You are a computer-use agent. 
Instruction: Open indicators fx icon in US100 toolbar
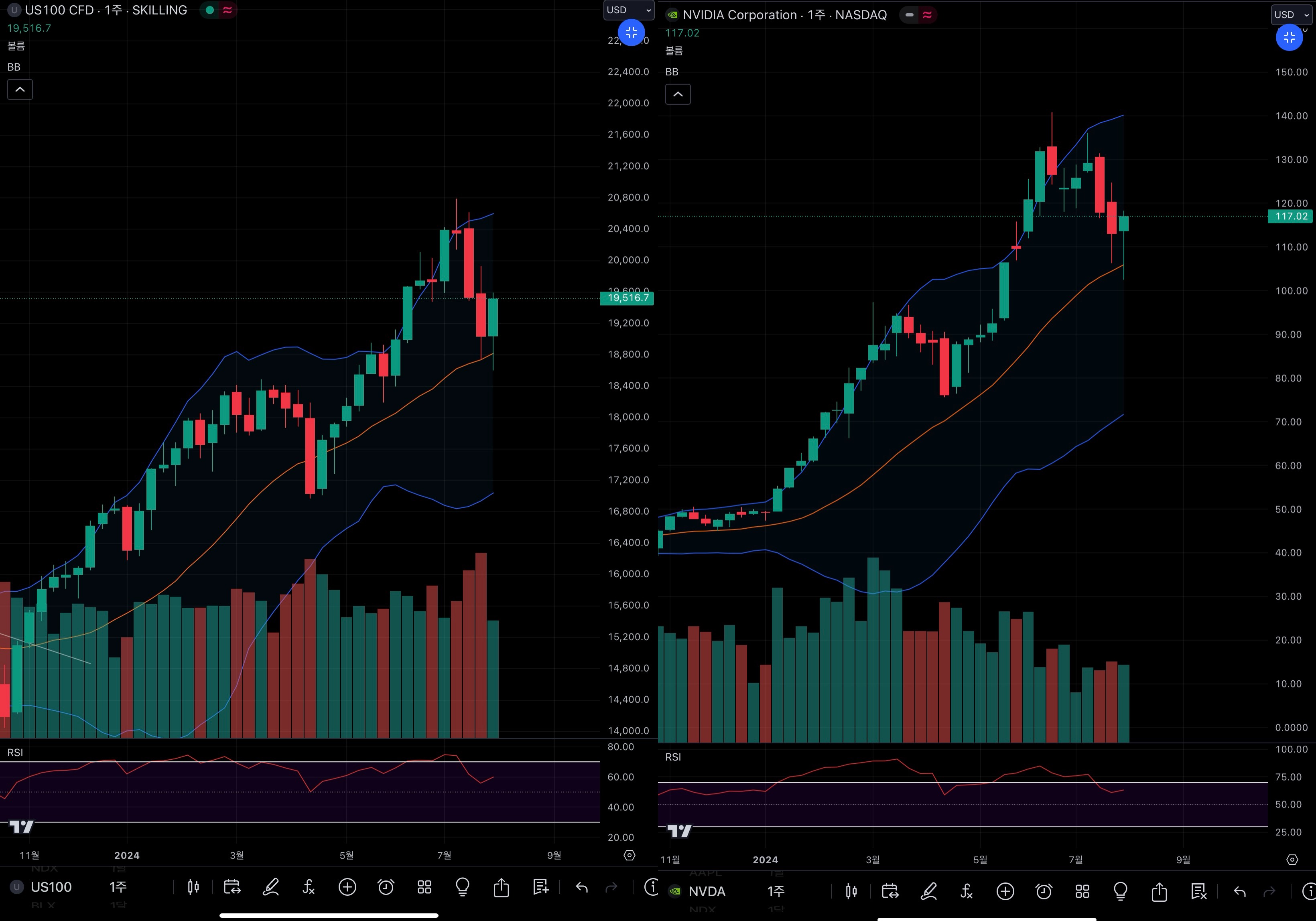click(309, 887)
